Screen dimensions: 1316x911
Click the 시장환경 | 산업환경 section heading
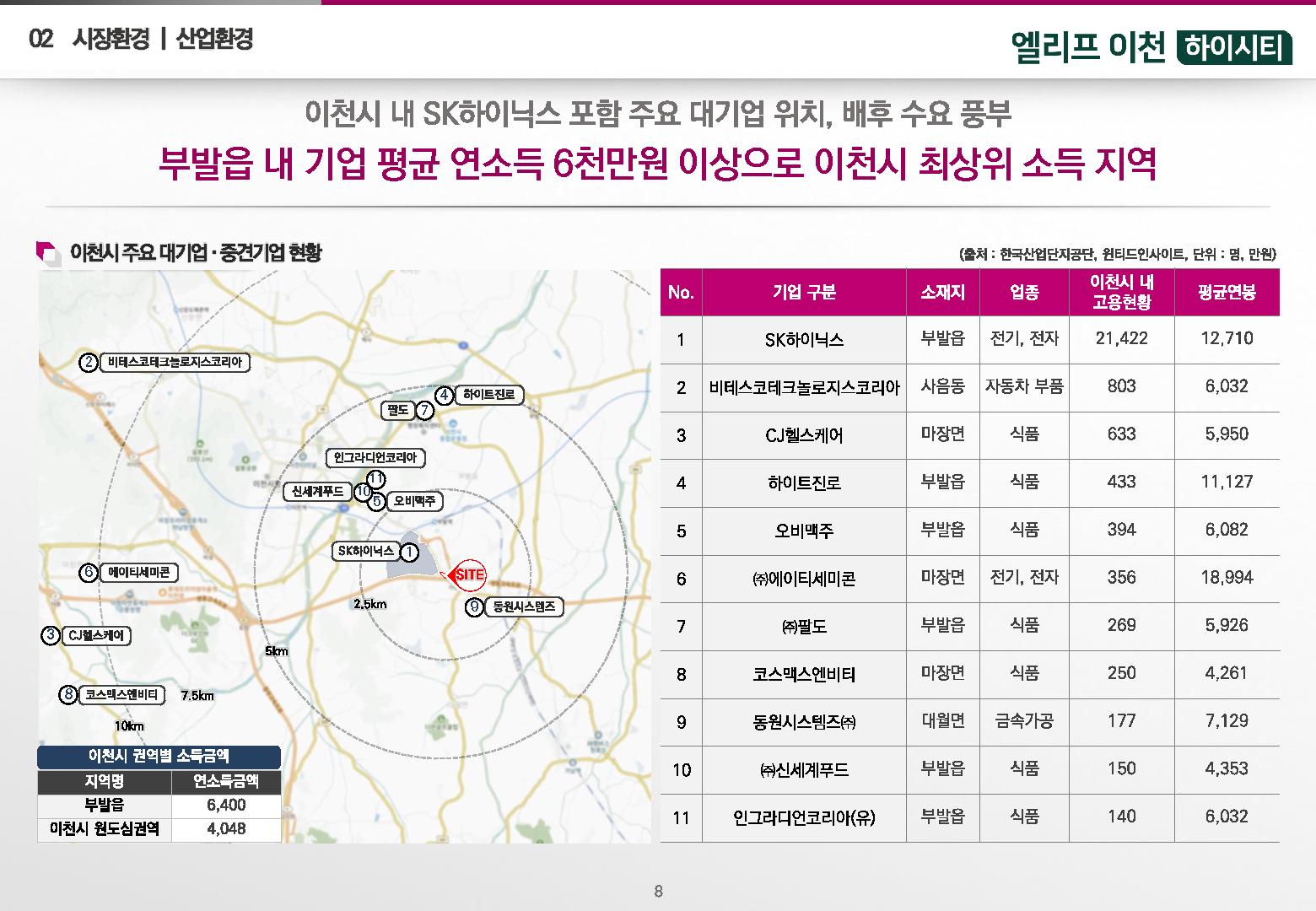[x=162, y=38]
